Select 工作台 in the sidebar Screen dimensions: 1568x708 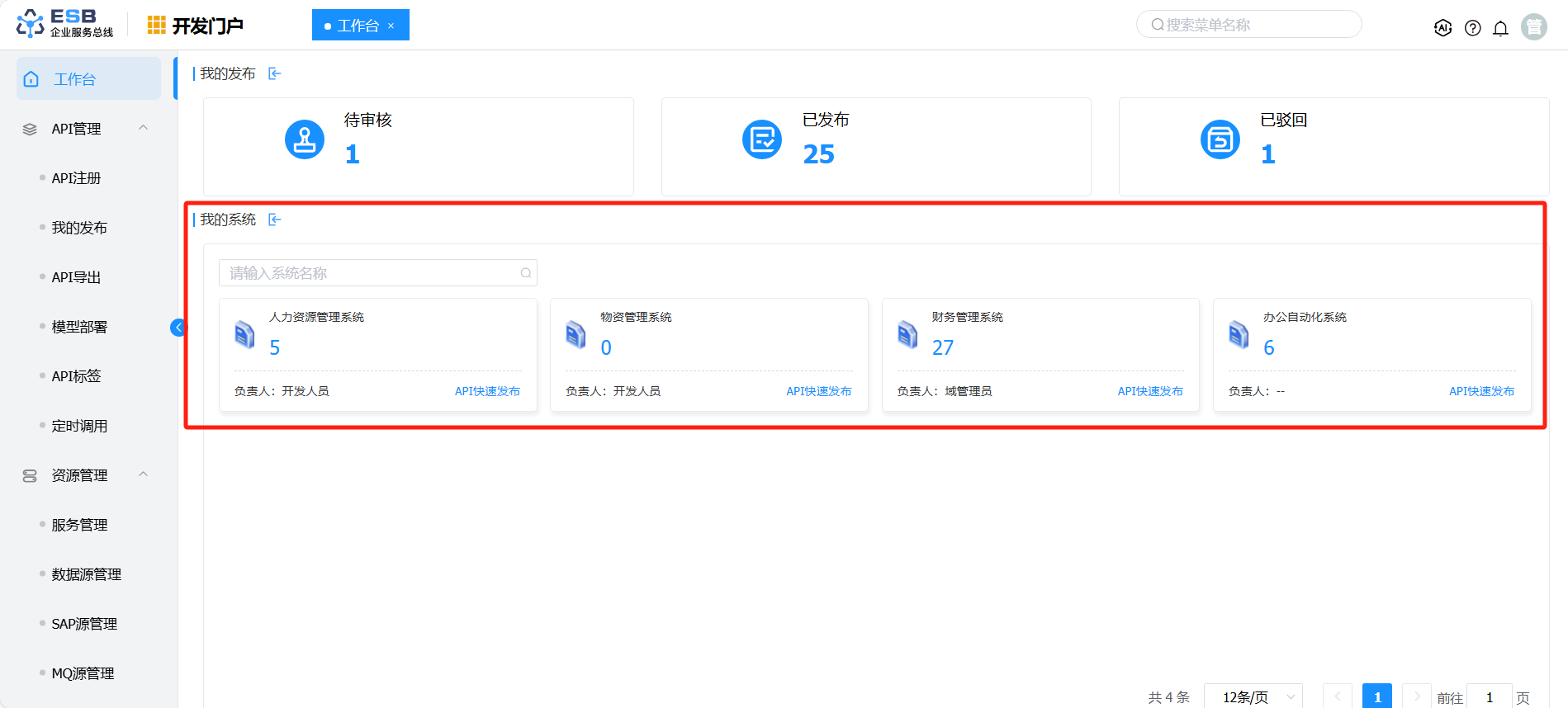[x=88, y=79]
